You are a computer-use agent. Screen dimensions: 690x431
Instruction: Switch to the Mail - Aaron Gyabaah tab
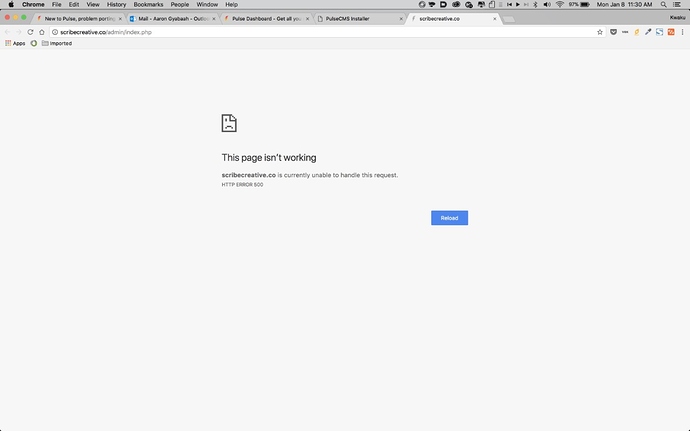point(170,19)
